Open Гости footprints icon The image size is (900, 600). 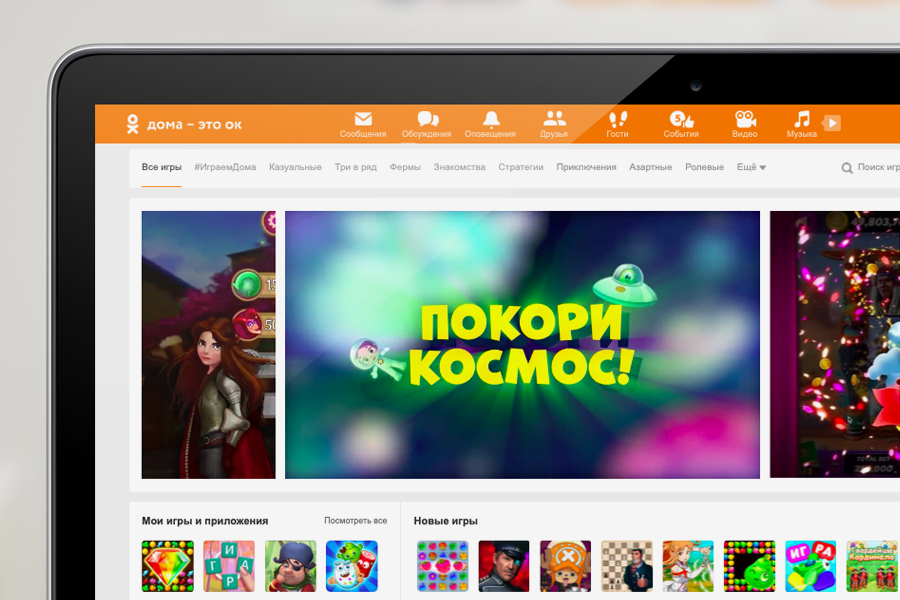pyautogui.click(x=618, y=119)
